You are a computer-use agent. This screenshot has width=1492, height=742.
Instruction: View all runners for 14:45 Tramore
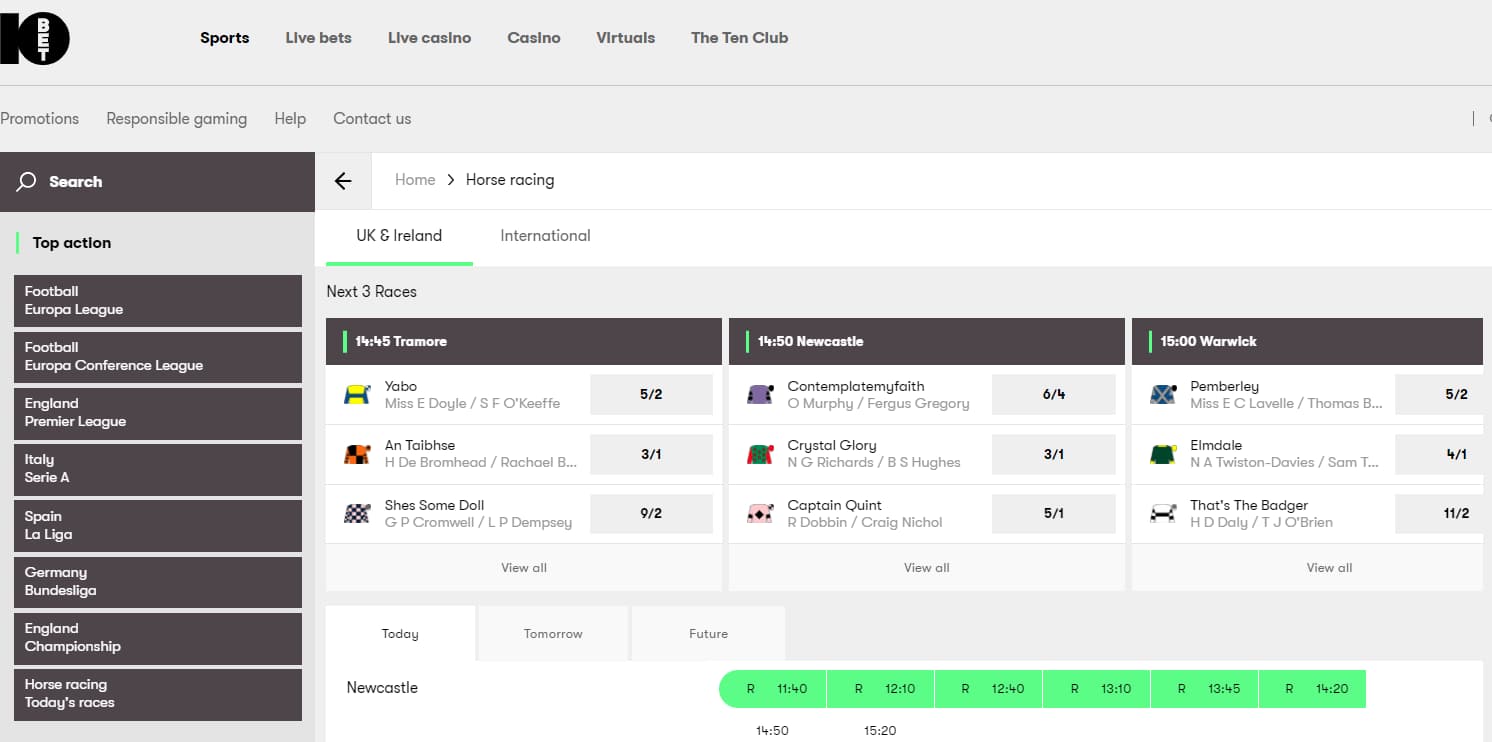(x=524, y=567)
